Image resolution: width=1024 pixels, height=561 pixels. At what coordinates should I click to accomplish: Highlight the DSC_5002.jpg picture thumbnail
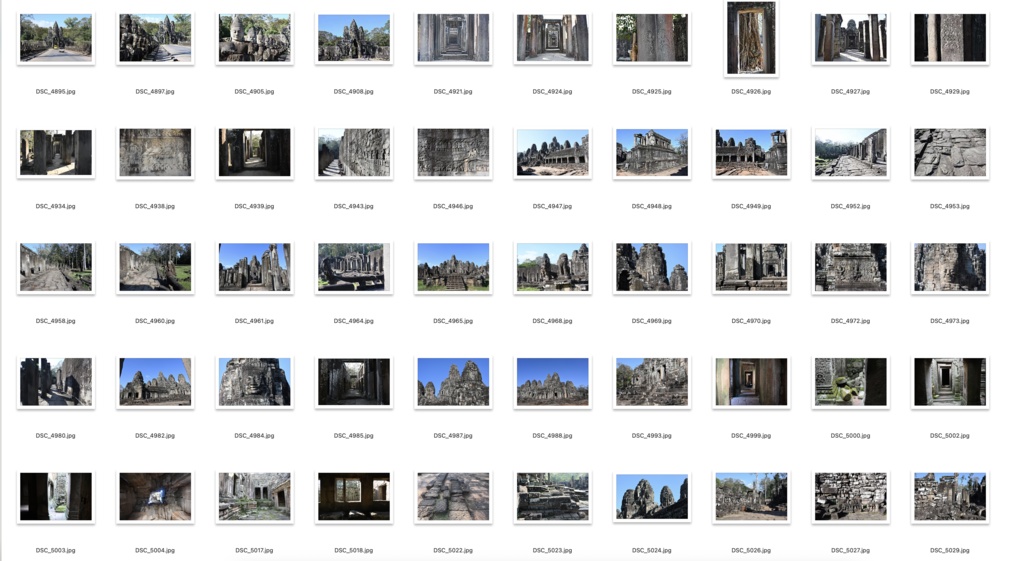[x=950, y=381]
